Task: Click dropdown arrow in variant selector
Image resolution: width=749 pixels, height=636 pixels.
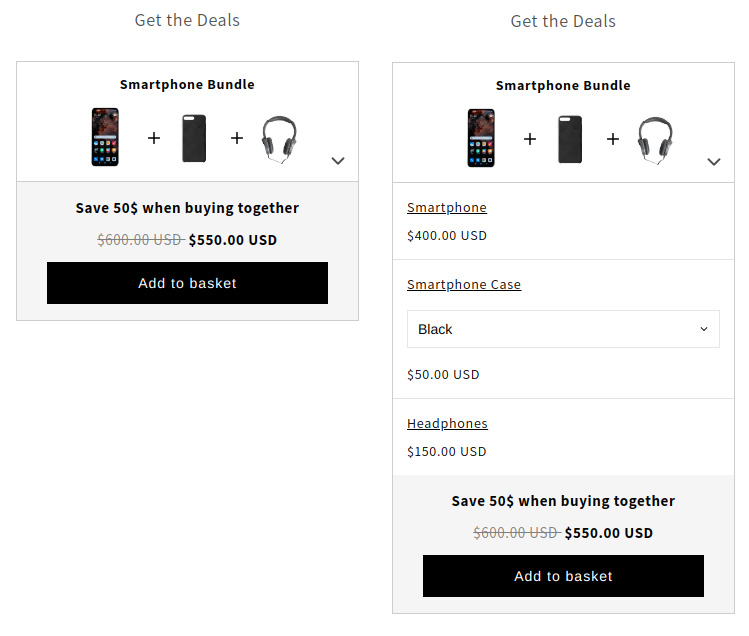Action: pyautogui.click(x=704, y=329)
